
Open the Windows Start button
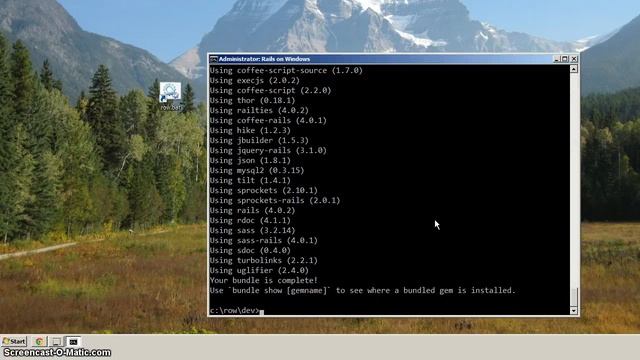(14, 341)
